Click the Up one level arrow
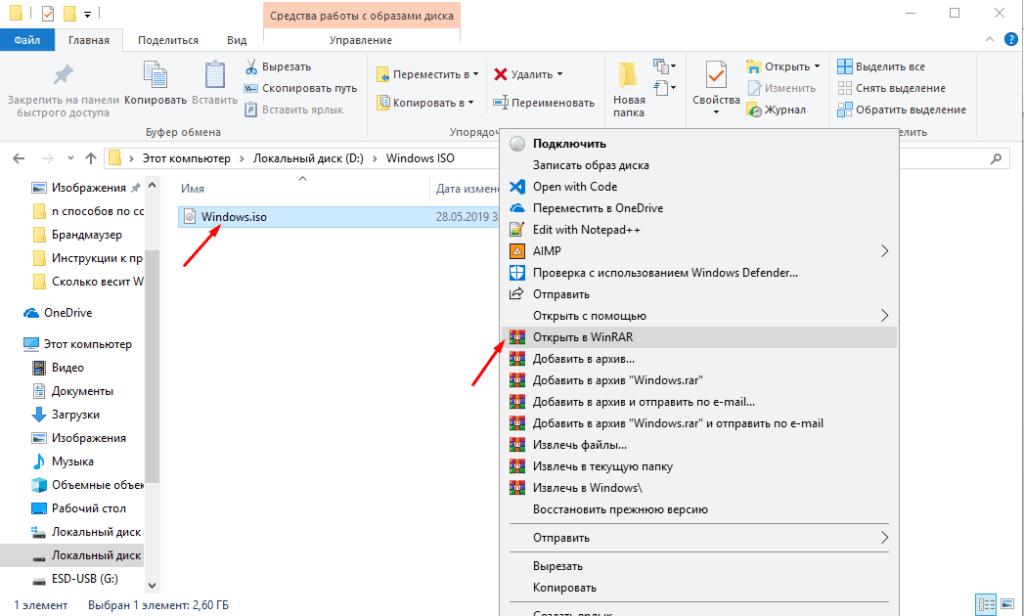Image resolution: width=1024 pixels, height=616 pixels. point(90,158)
